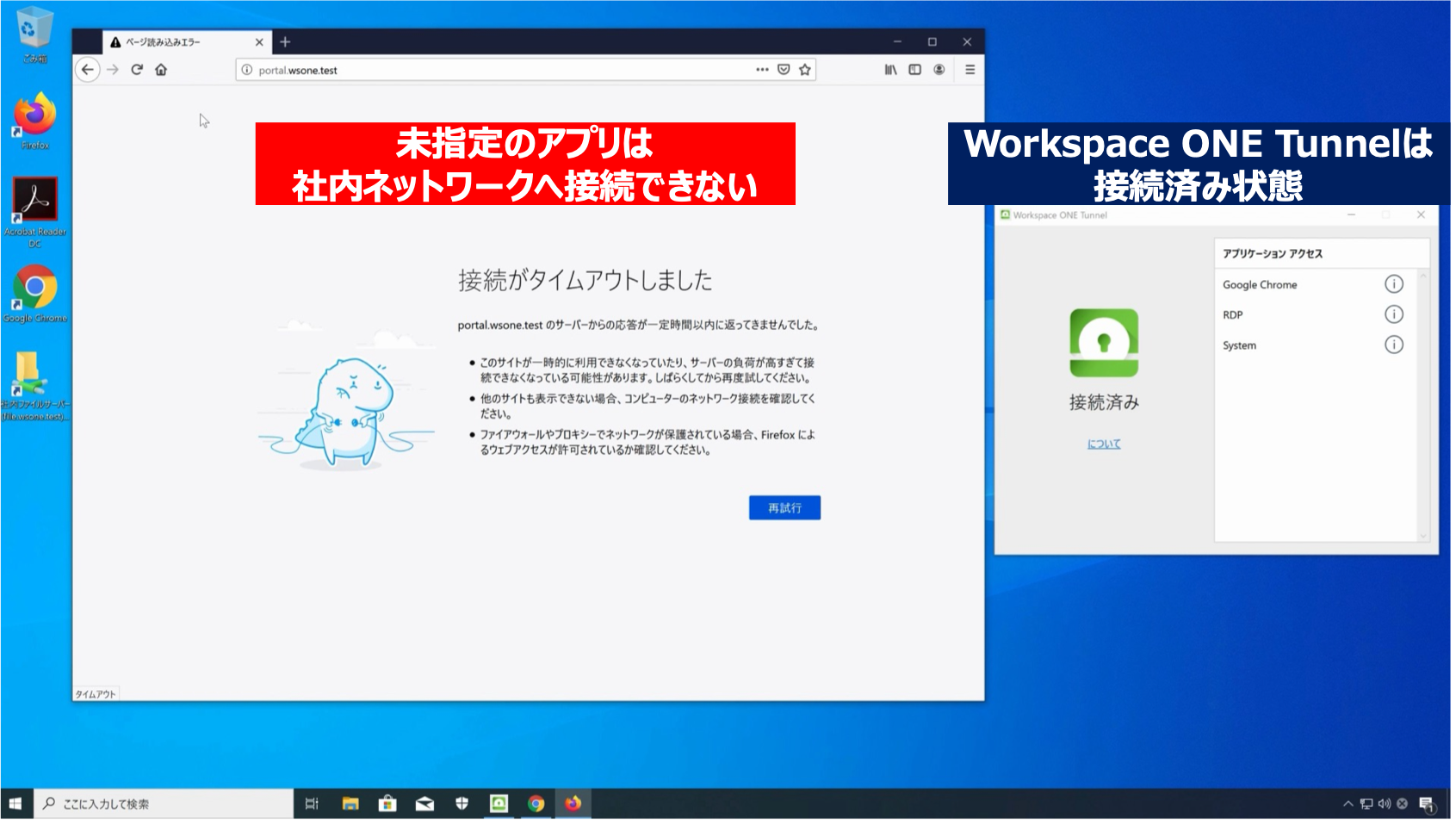Image resolution: width=1456 pixels, height=820 pixels.
Task: Open Firefox desktop shortcut
Action: point(34,121)
